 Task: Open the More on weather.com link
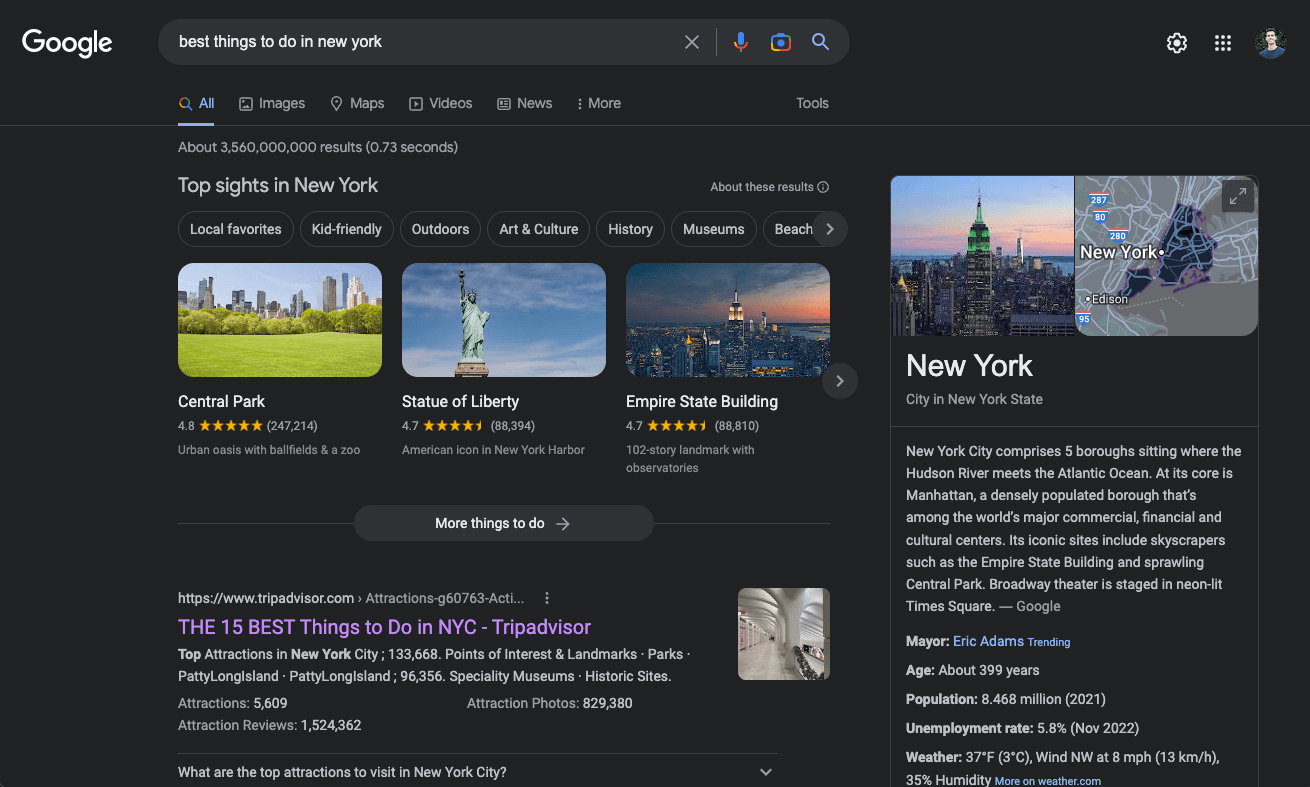pyautogui.click(x=1047, y=781)
